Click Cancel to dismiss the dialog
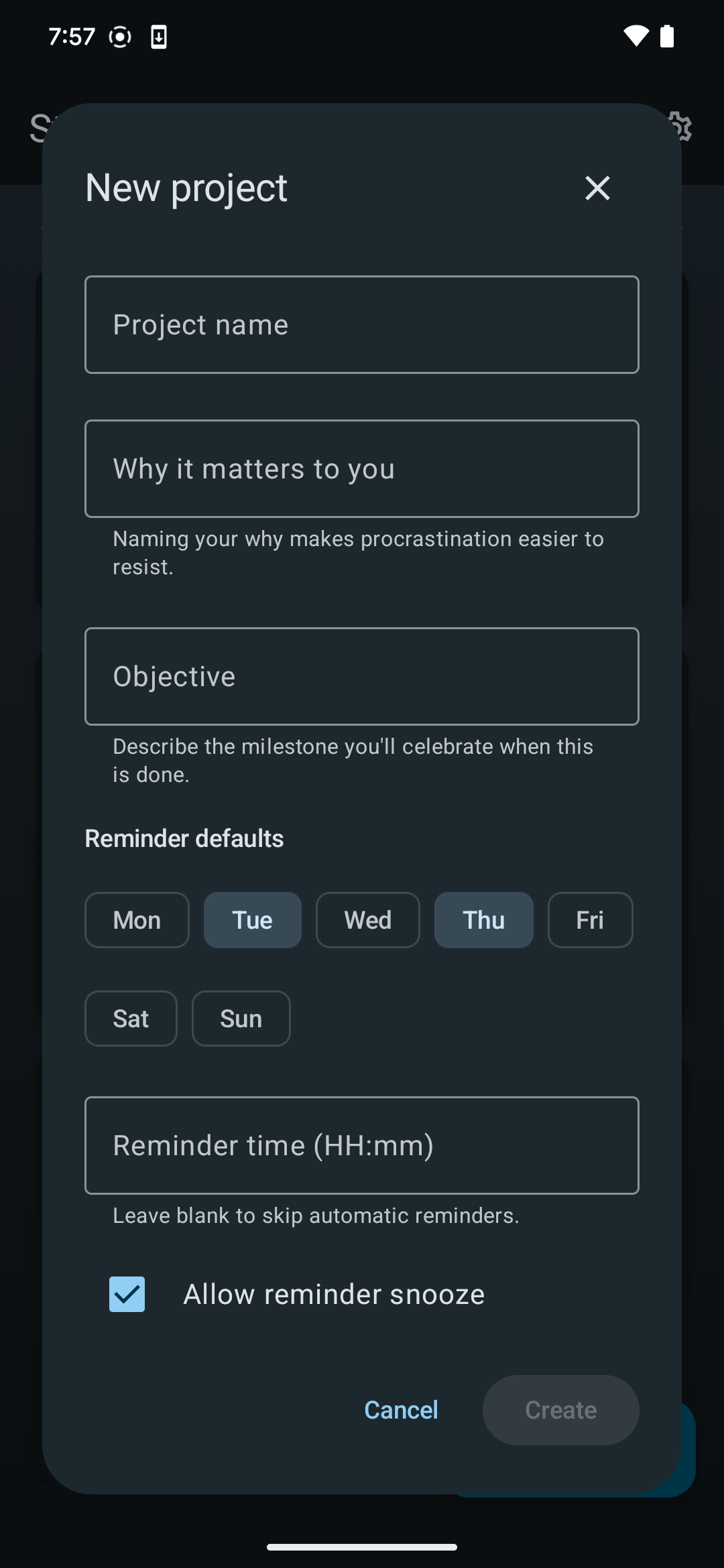Viewport: 724px width, 1568px height. point(400,1410)
